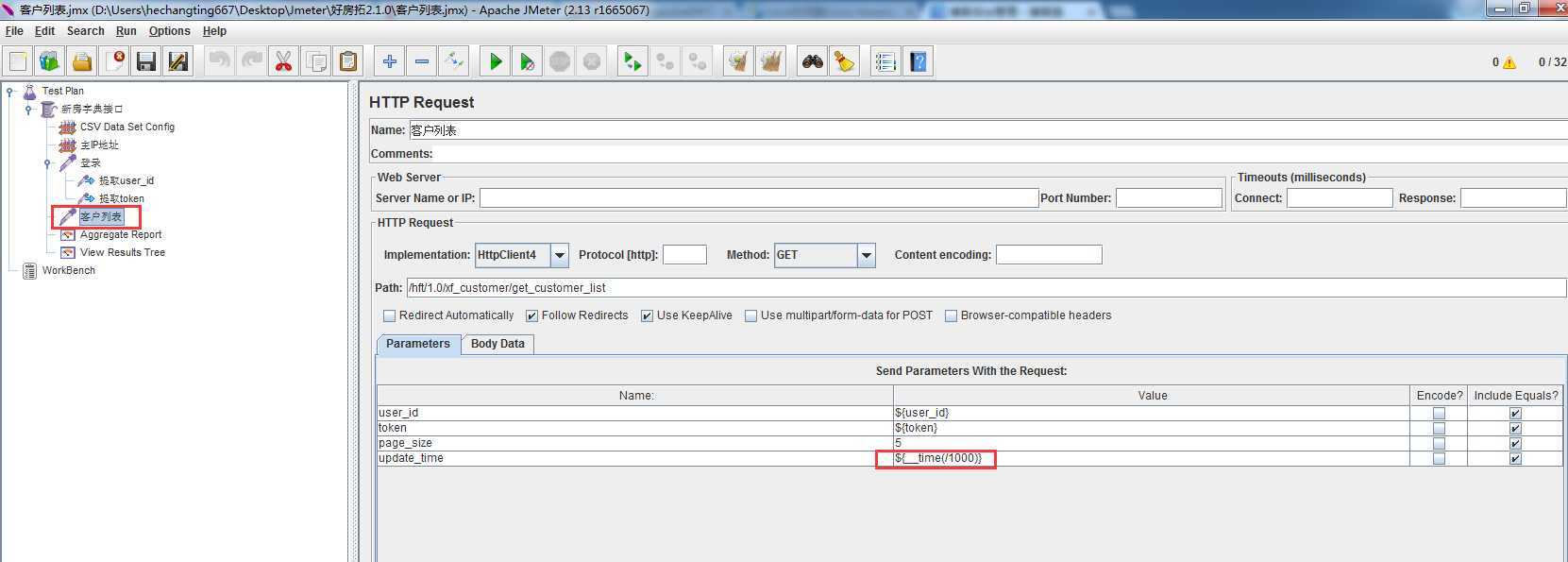The width and height of the screenshot is (1568, 562).
Task: Select View Results Tree listener
Action: click(x=123, y=252)
